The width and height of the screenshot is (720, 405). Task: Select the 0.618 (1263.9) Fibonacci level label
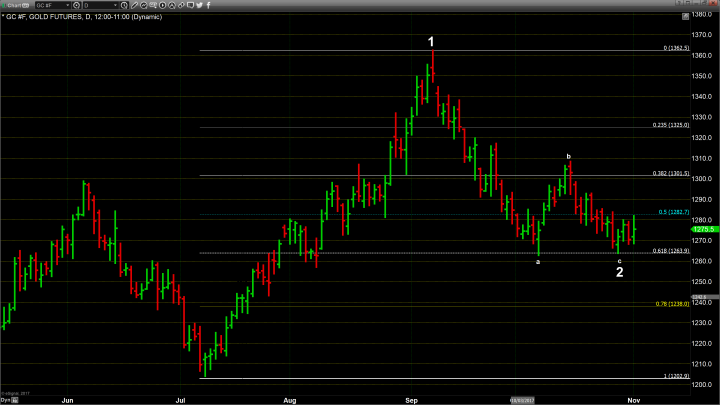tap(668, 251)
